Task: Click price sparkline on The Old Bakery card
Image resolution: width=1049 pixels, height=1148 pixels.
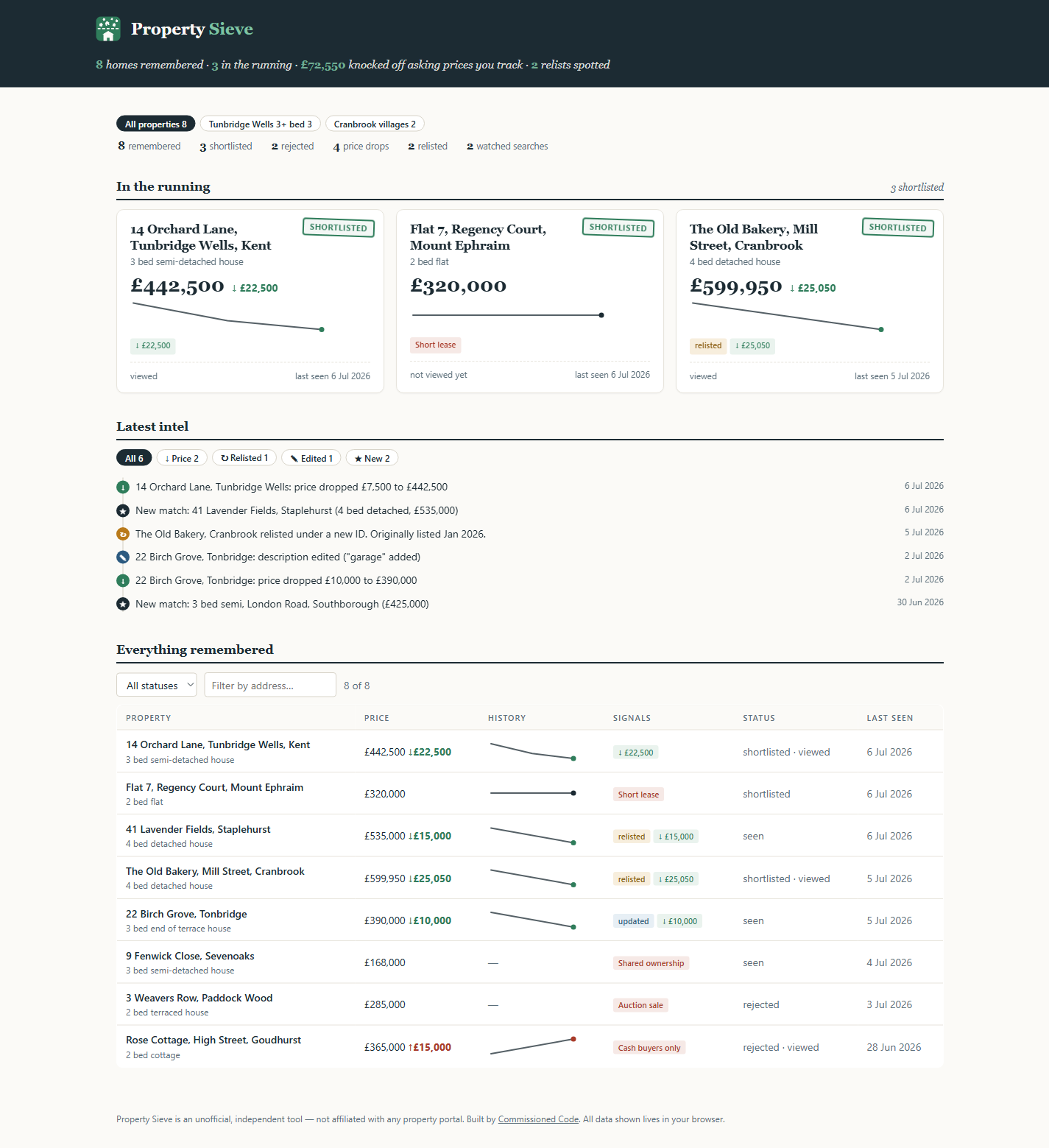Action: click(787, 317)
